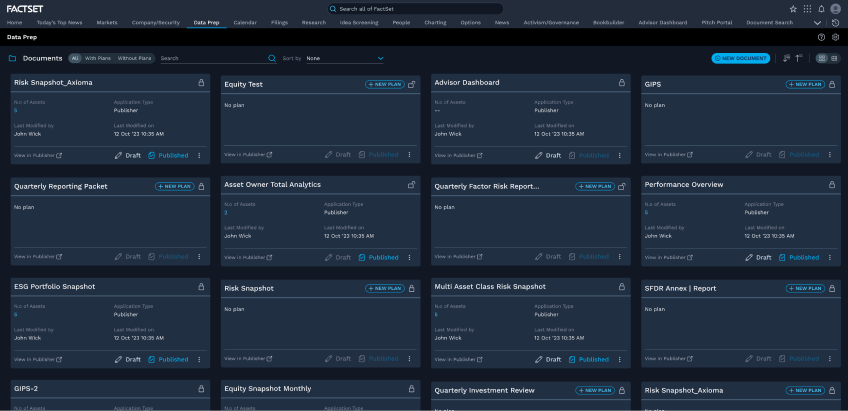Open the Company/Security tab
This screenshot has width=848, height=411.
(x=156, y=23)
